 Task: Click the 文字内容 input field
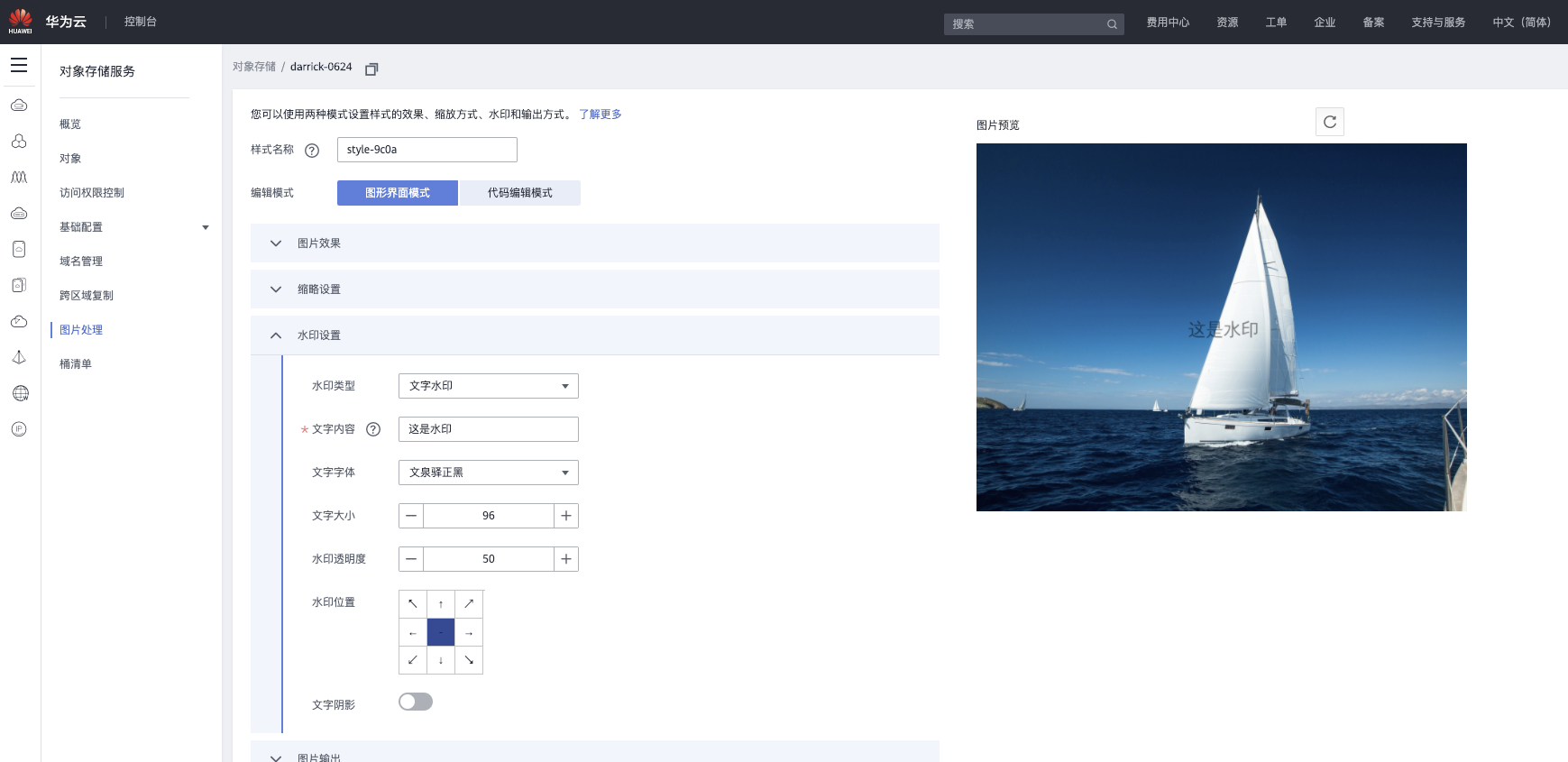tap(488, 429)
